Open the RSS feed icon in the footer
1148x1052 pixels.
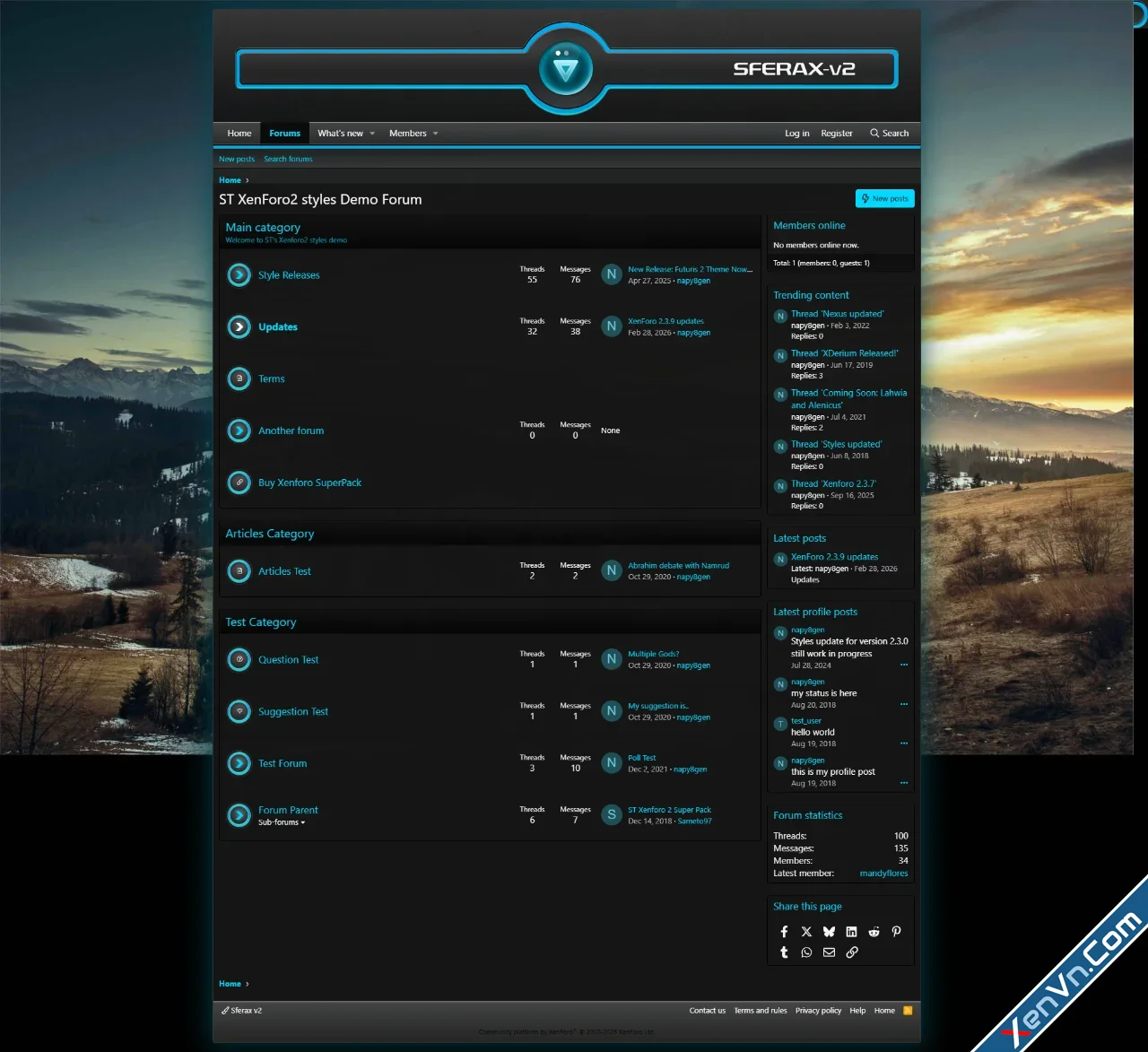point(909,1010)
